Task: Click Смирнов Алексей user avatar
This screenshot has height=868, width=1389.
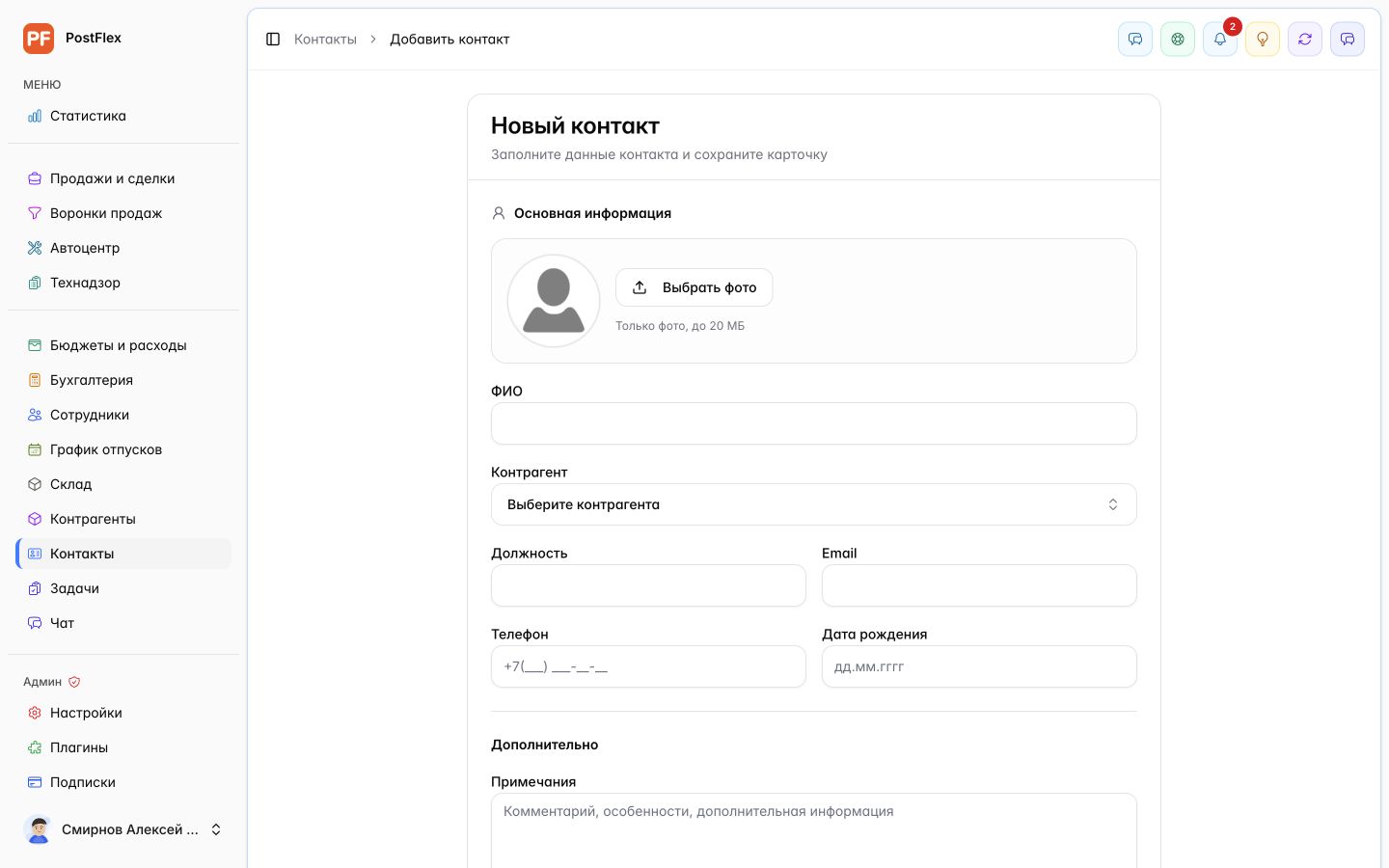Action: [39, 829]
